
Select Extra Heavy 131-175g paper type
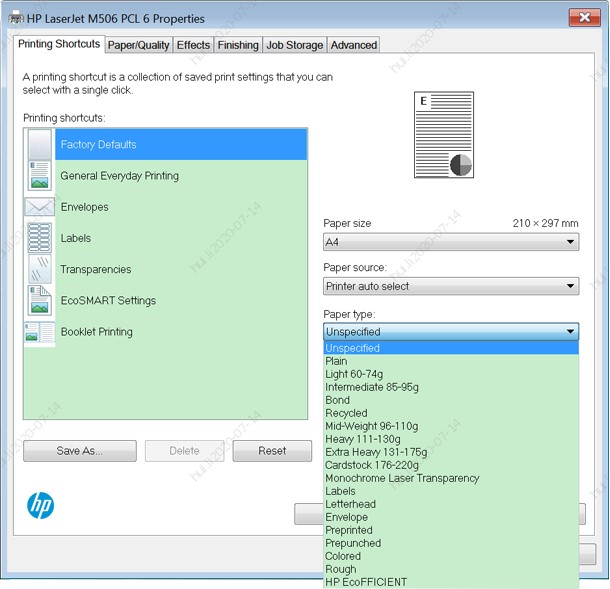click(x=451, y=452)
